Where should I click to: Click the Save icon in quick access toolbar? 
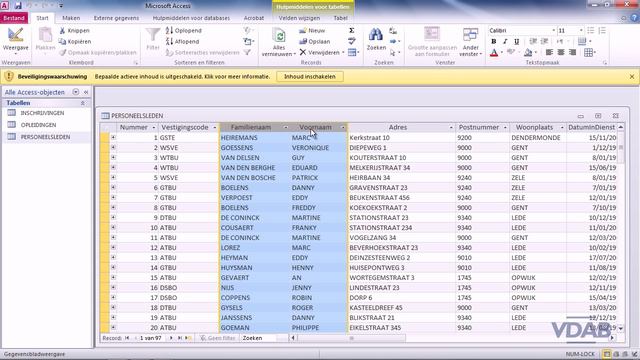pyautogui.click(x=18, y=6)
